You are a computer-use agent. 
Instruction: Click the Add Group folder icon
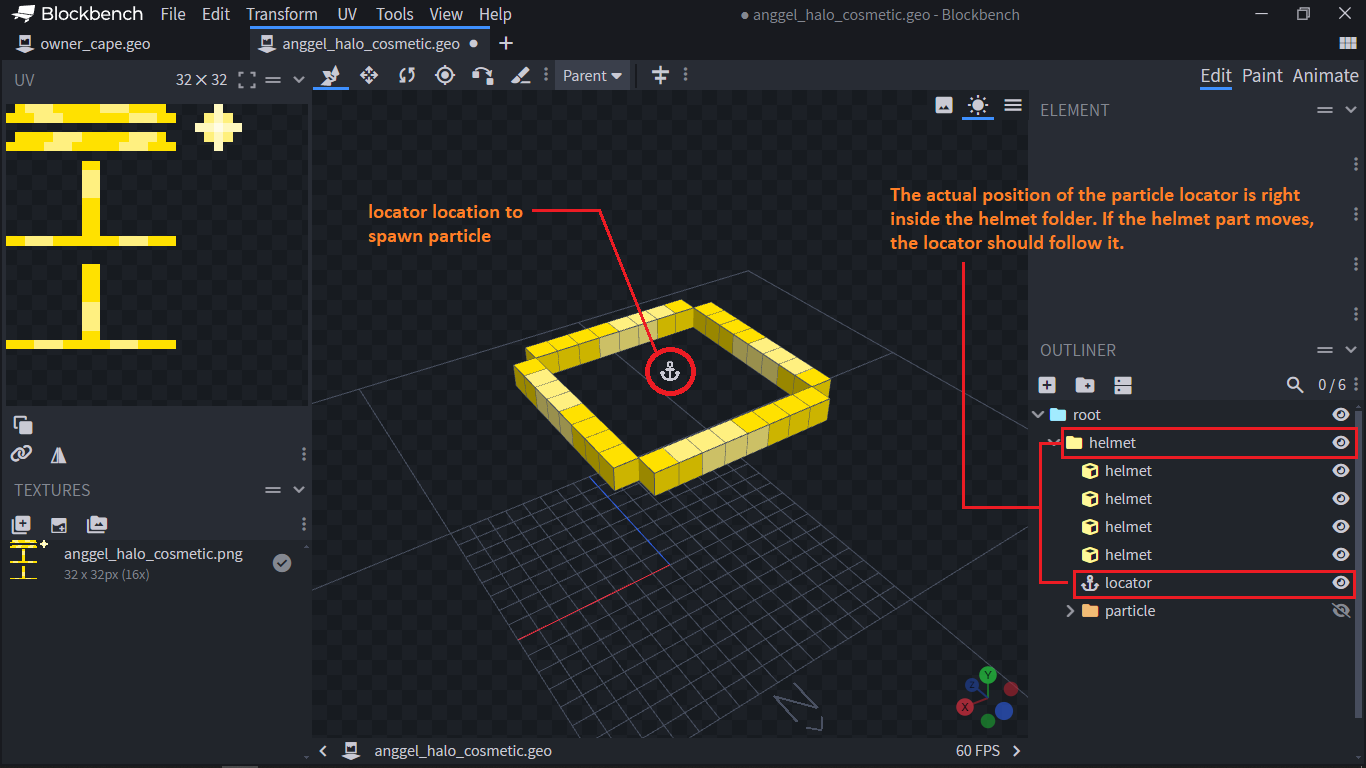pyautogui.click(x=1084, y=385)
